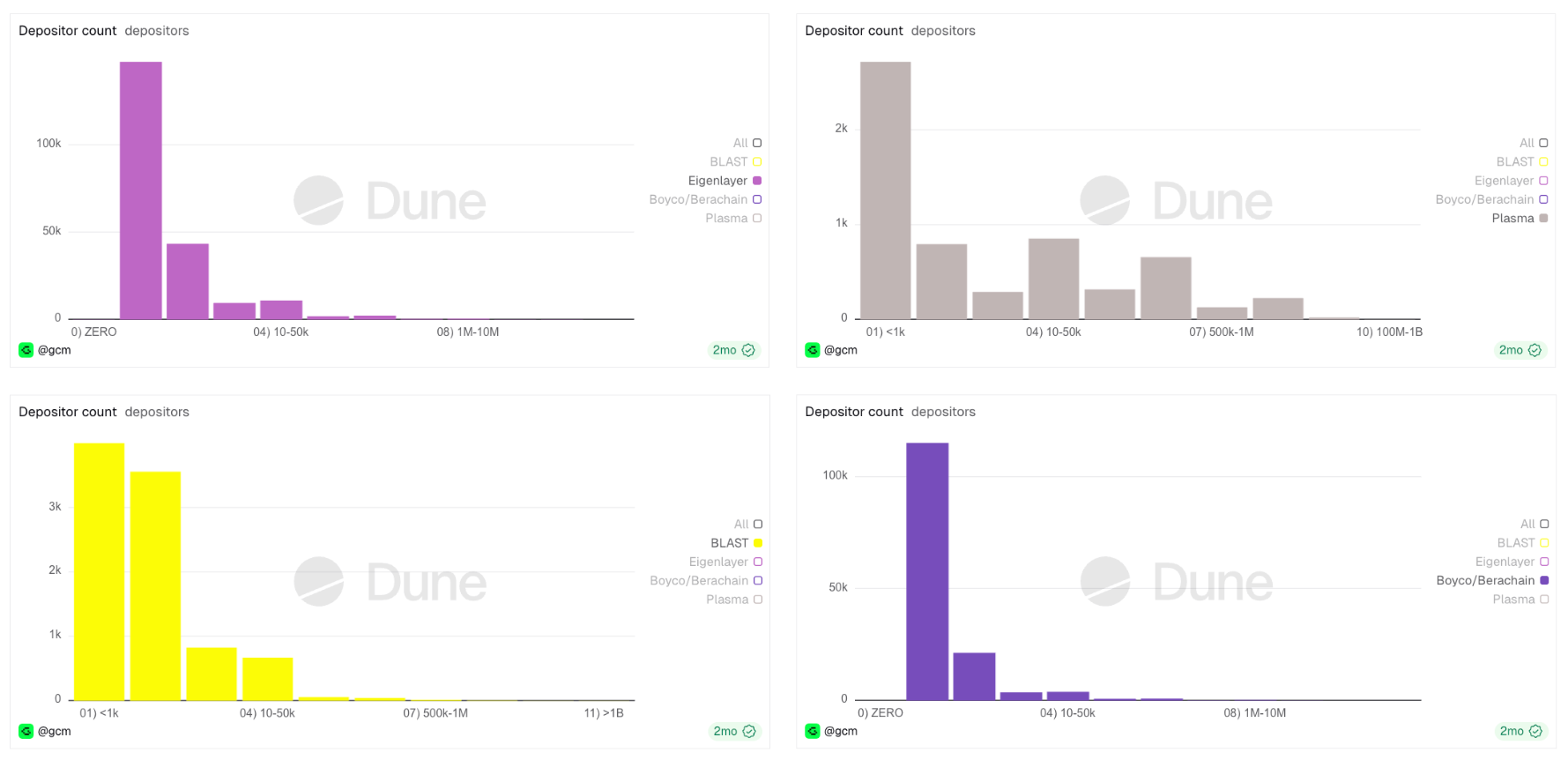The height and width of the screenshot is (760, 1568).
Task: Enable the All series in Eigenlayer chart legend
Action: point(756,143)
